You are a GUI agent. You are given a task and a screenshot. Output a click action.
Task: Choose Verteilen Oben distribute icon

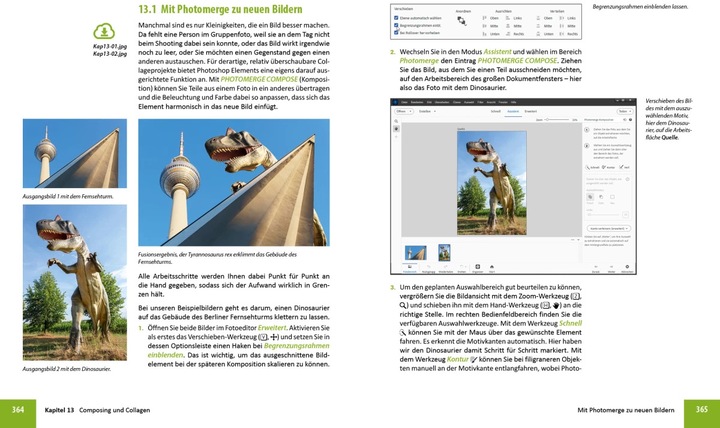[x=538, y=18]
